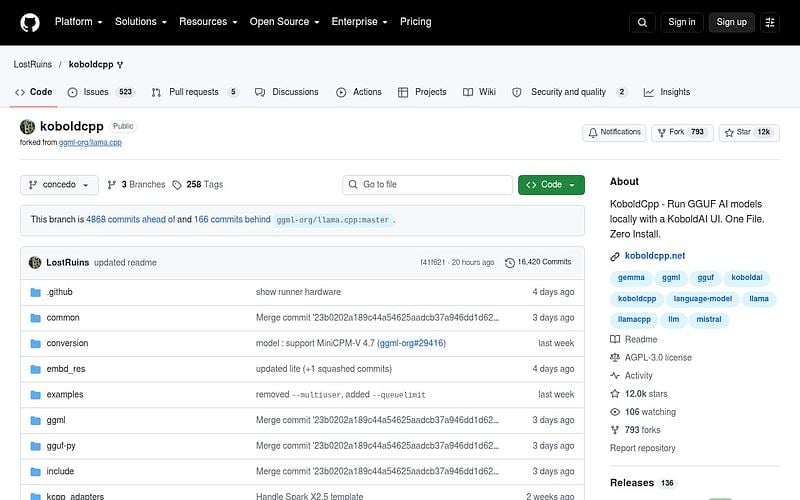Open the koboldcpp.net website link

tap(655, 256)
